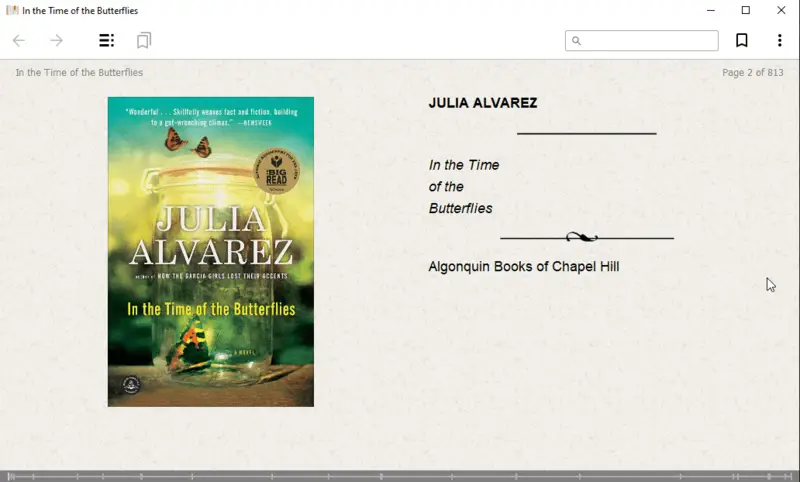Go forward with the right arrow
The width and height of the screenshot is (800, 482).
(56, 41)
